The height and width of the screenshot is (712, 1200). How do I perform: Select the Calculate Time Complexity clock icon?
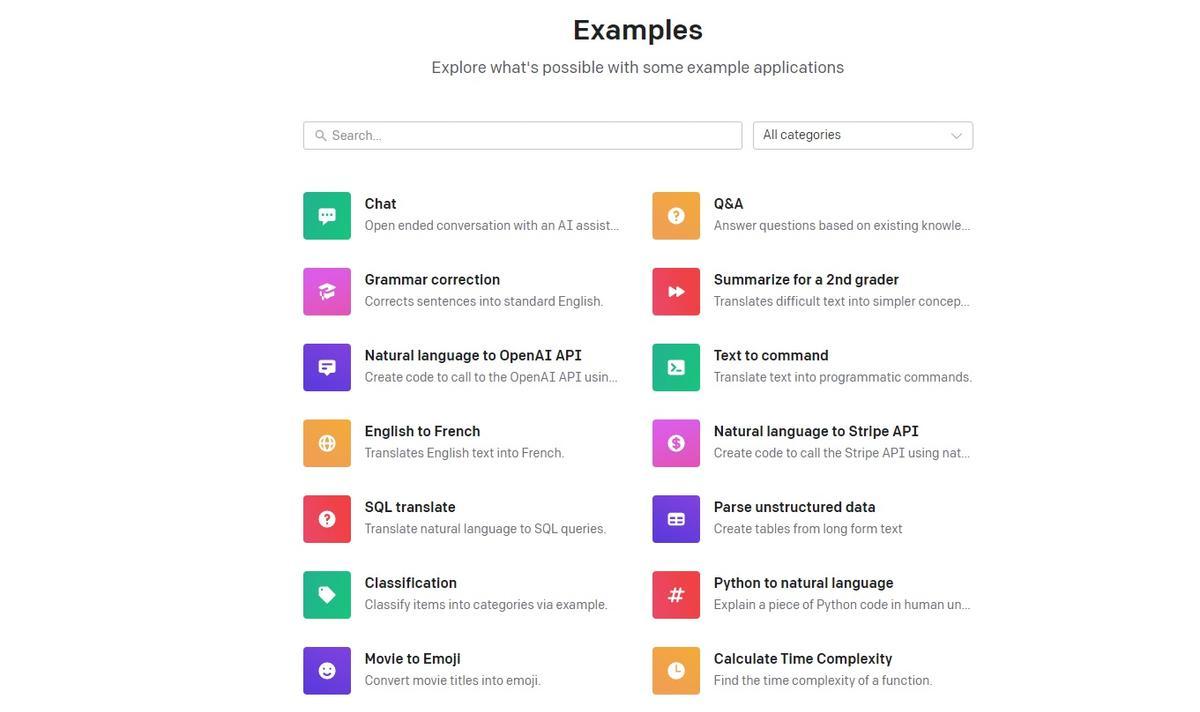tap(676, 671)
